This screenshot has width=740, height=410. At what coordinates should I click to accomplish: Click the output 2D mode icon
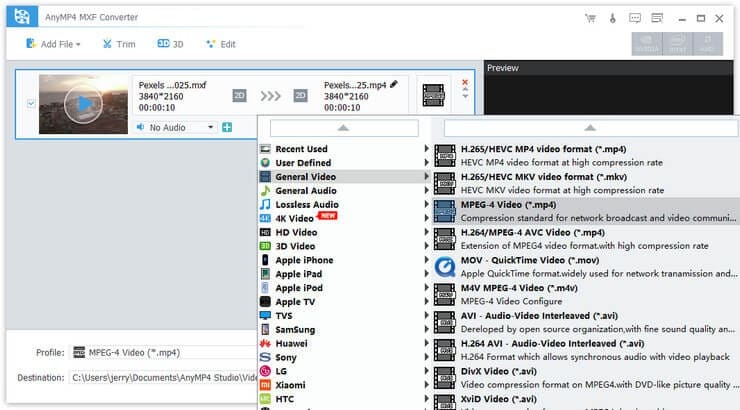[300, 96]
